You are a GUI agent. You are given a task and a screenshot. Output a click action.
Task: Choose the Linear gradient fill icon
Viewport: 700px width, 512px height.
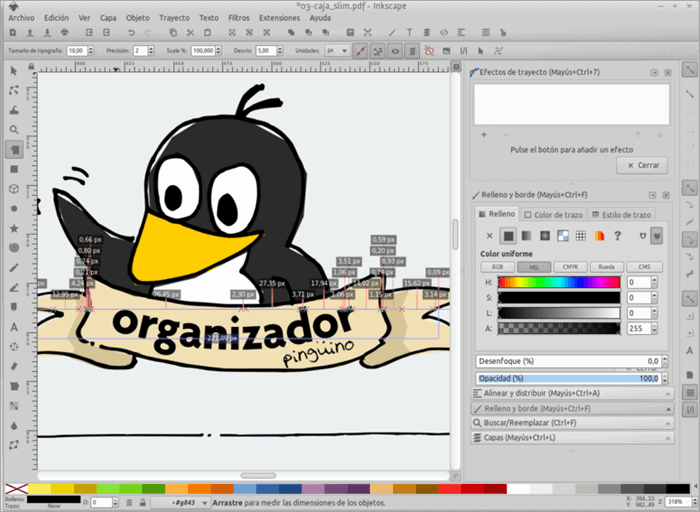[x=526, y=236]
